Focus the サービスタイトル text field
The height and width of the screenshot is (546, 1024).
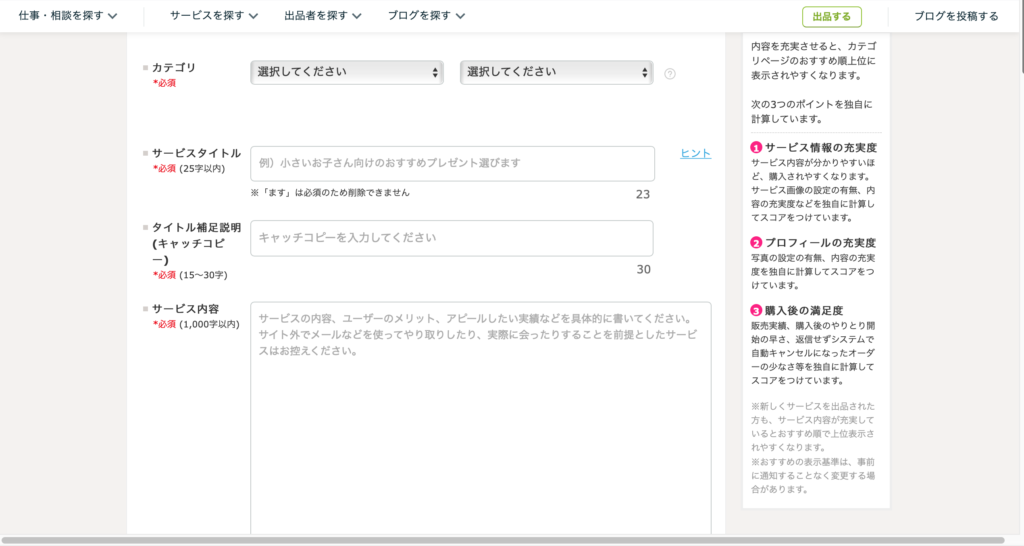(x=452, y=163)
